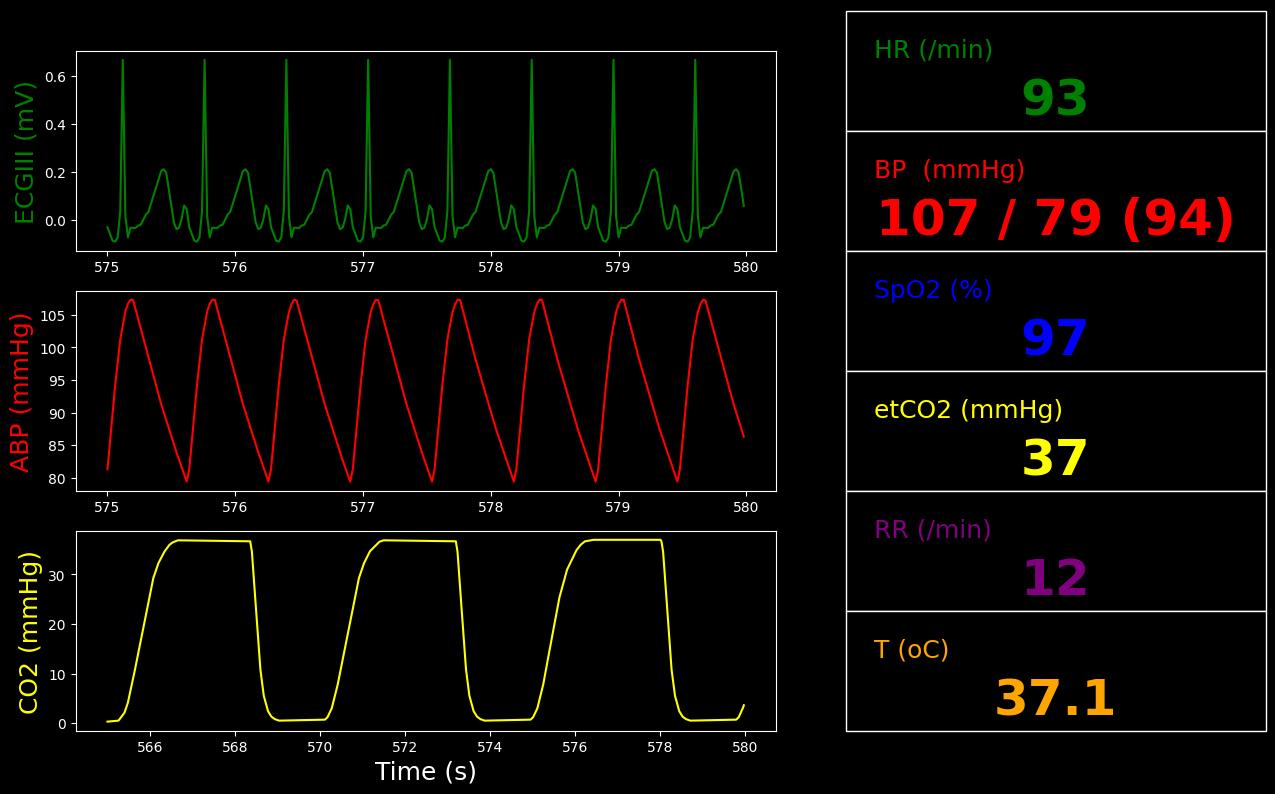
Task: Click the first CO2 waveform plateau
Action: coord(212,541)
